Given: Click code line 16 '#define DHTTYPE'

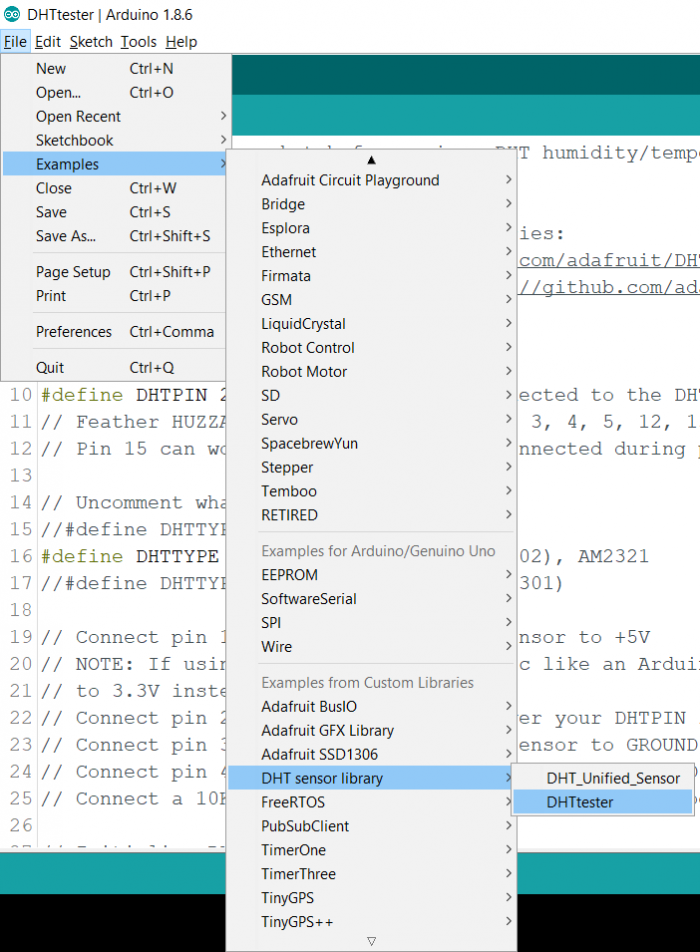Looking at the screenshot, I should (x=131, y=556).
